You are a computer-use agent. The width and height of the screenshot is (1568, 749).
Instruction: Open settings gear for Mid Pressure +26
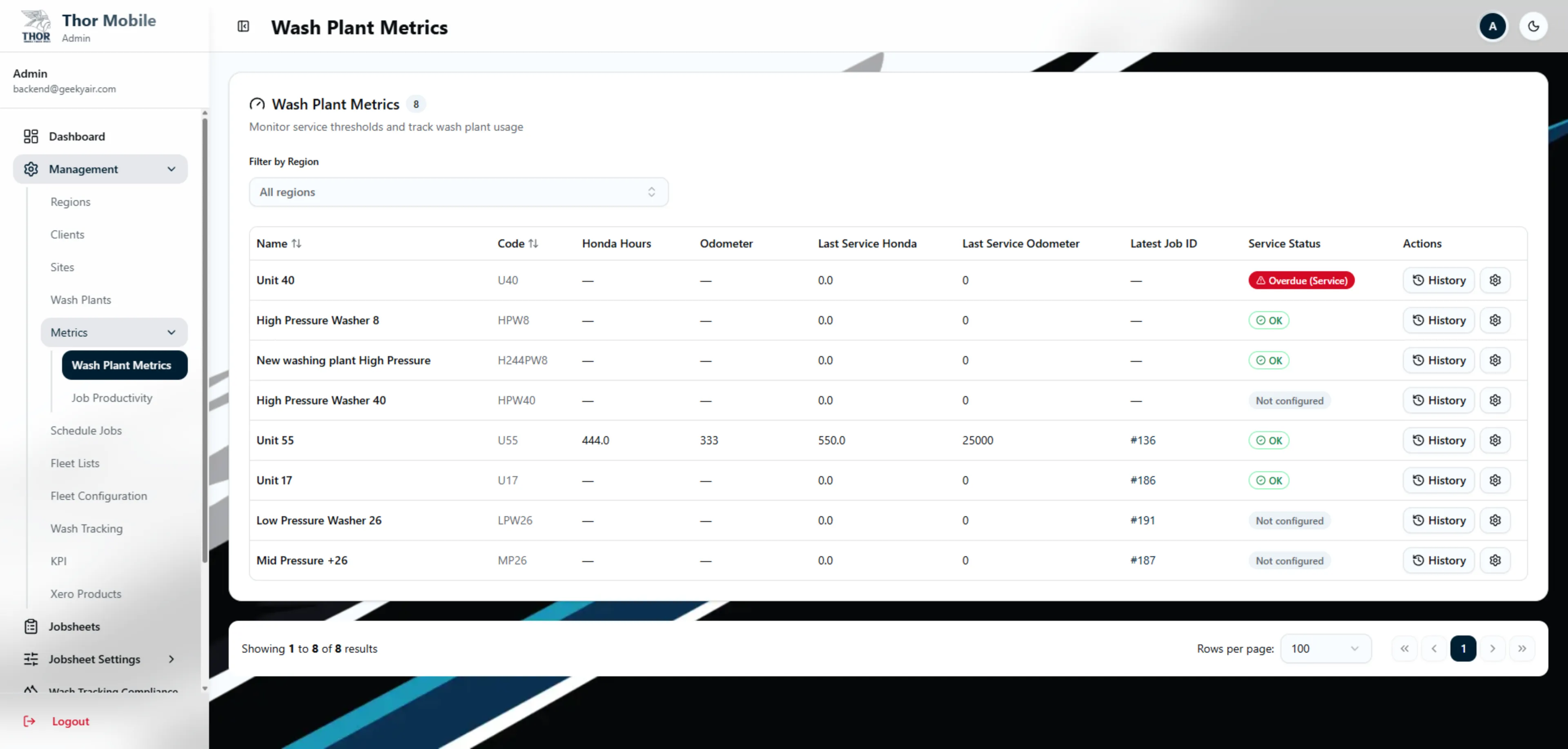coord(1495,560)
